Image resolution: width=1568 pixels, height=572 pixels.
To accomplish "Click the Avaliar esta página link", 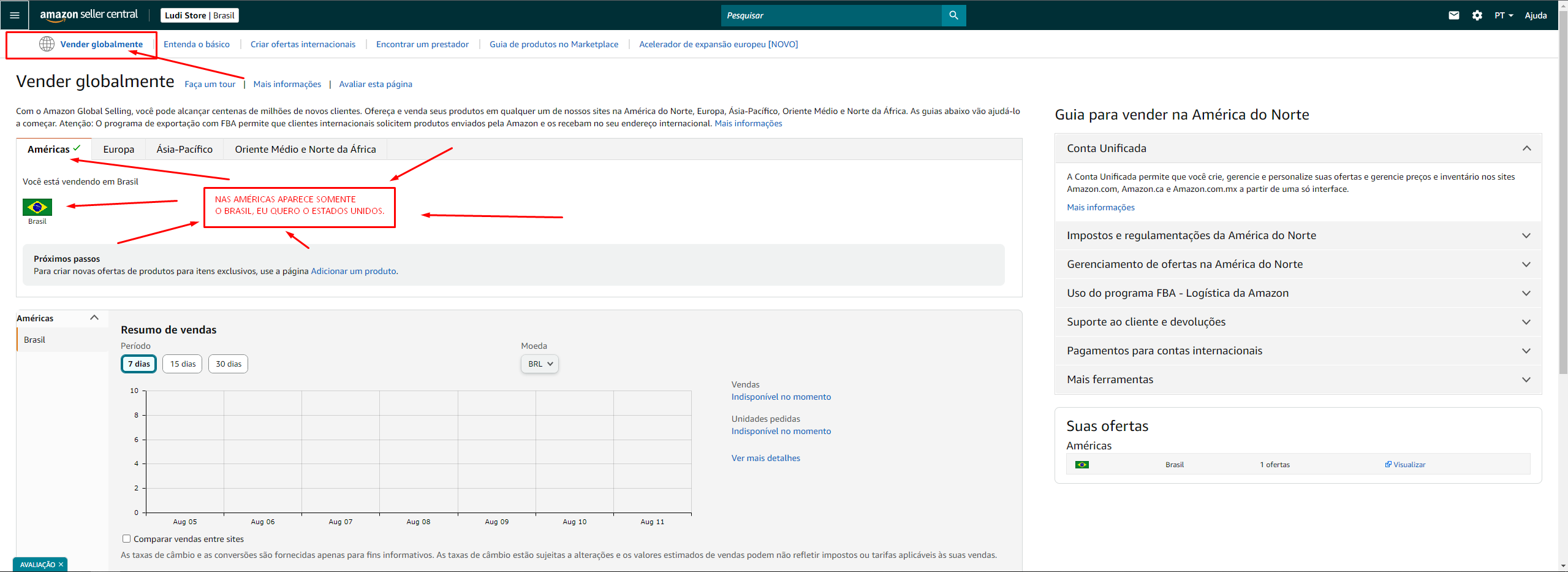I will click(x=376, y=84).
